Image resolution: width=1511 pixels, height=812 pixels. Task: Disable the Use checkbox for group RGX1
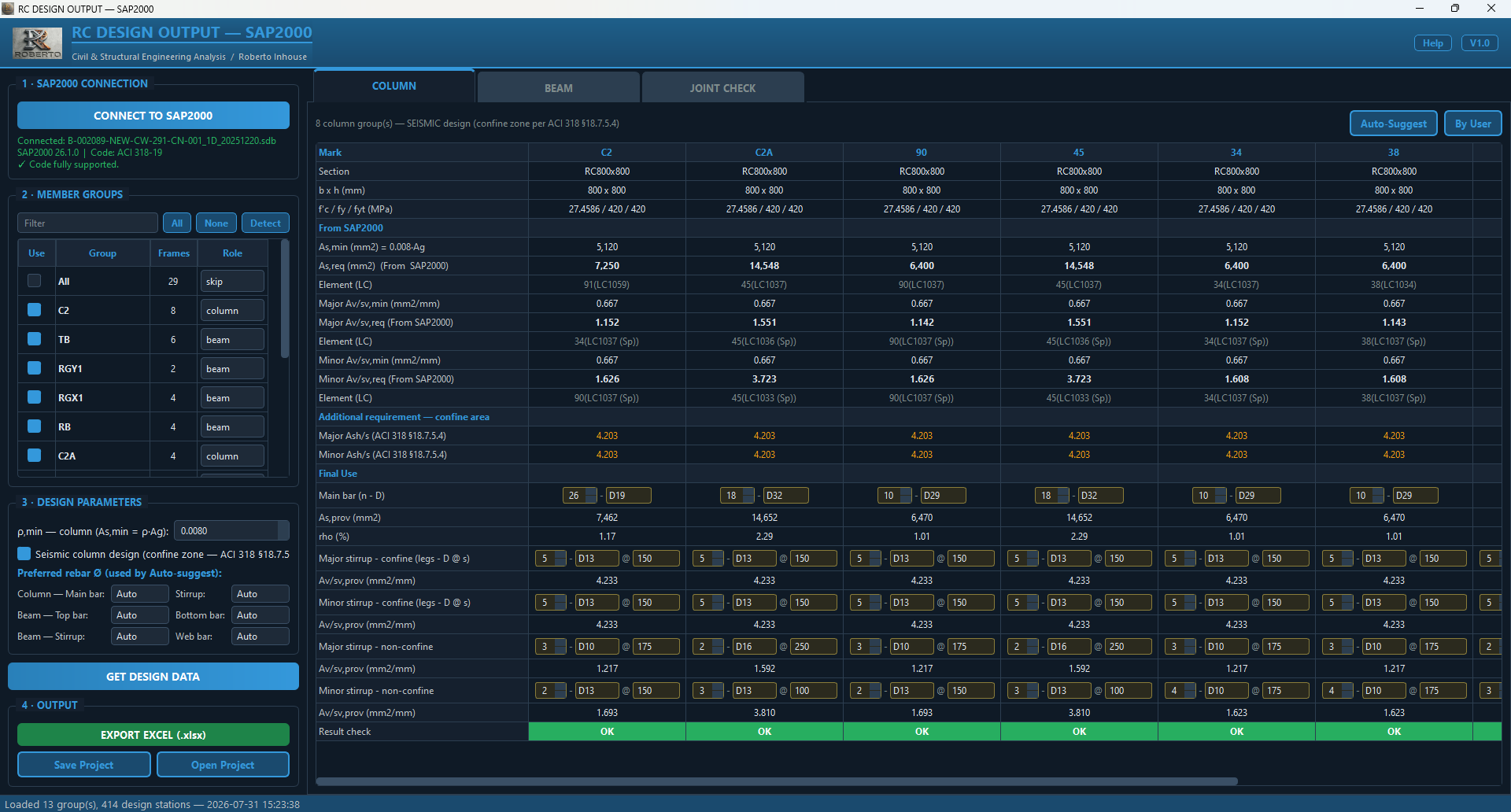tap(34, 397)
